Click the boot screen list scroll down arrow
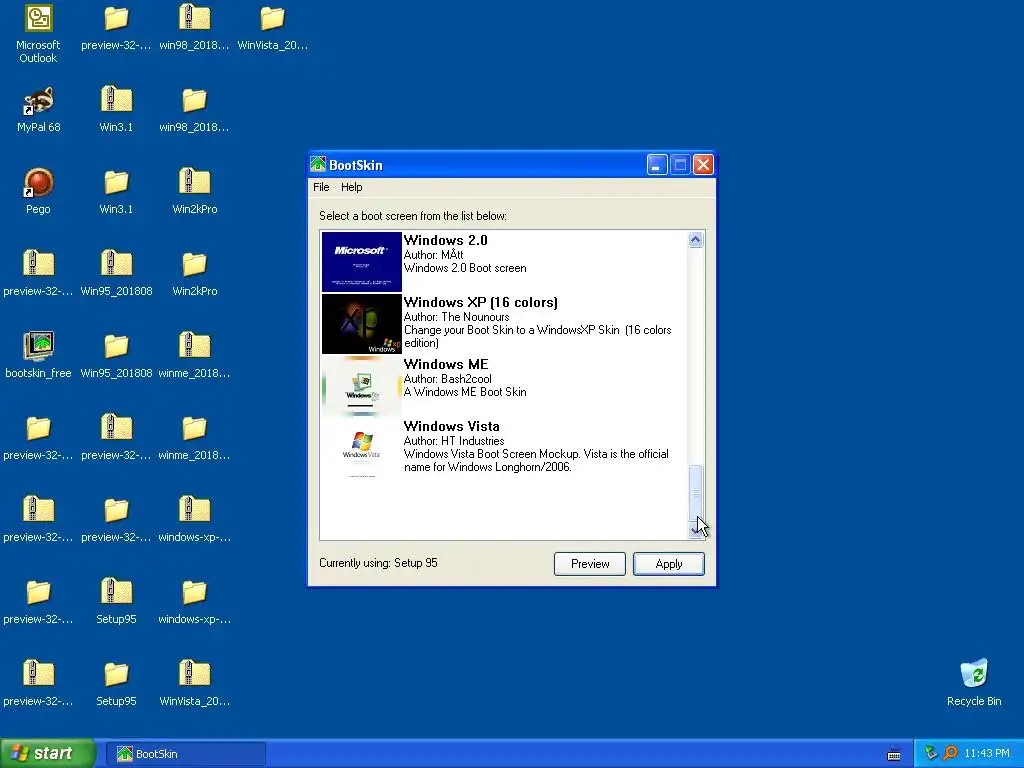1024x768 pixels. 696,530
